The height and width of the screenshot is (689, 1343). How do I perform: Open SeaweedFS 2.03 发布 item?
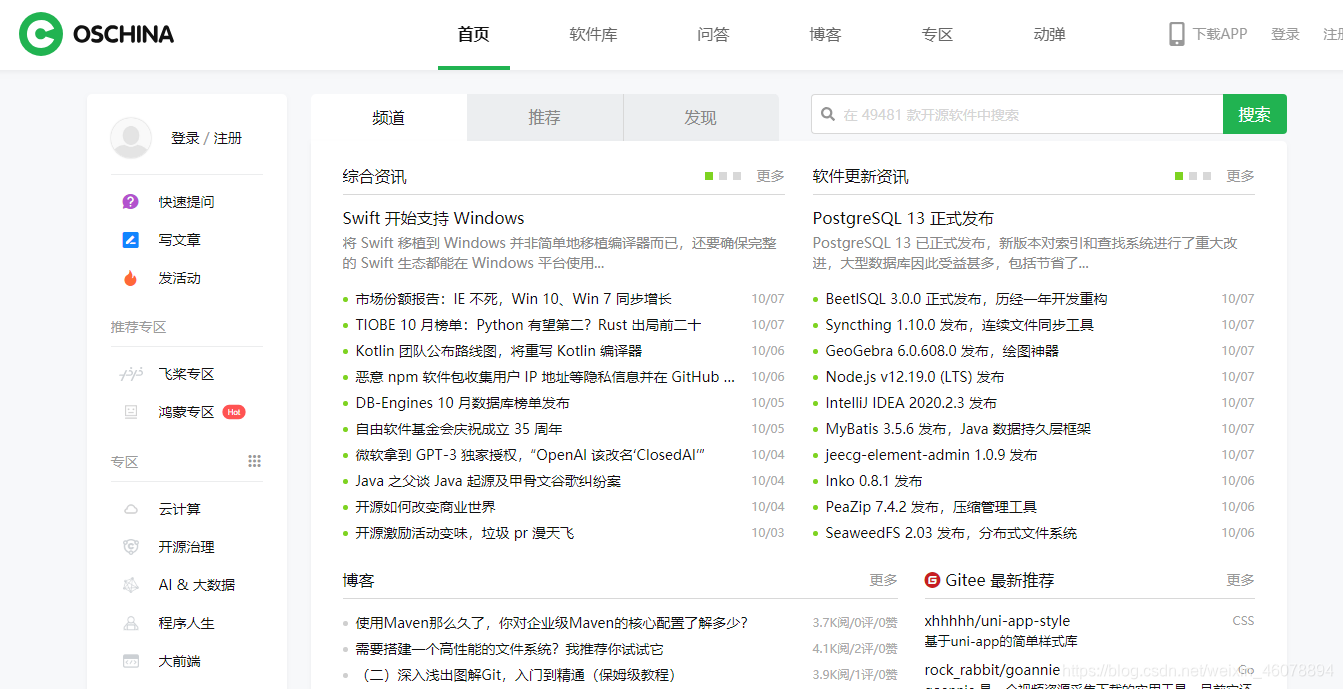(x=951, y=533)
